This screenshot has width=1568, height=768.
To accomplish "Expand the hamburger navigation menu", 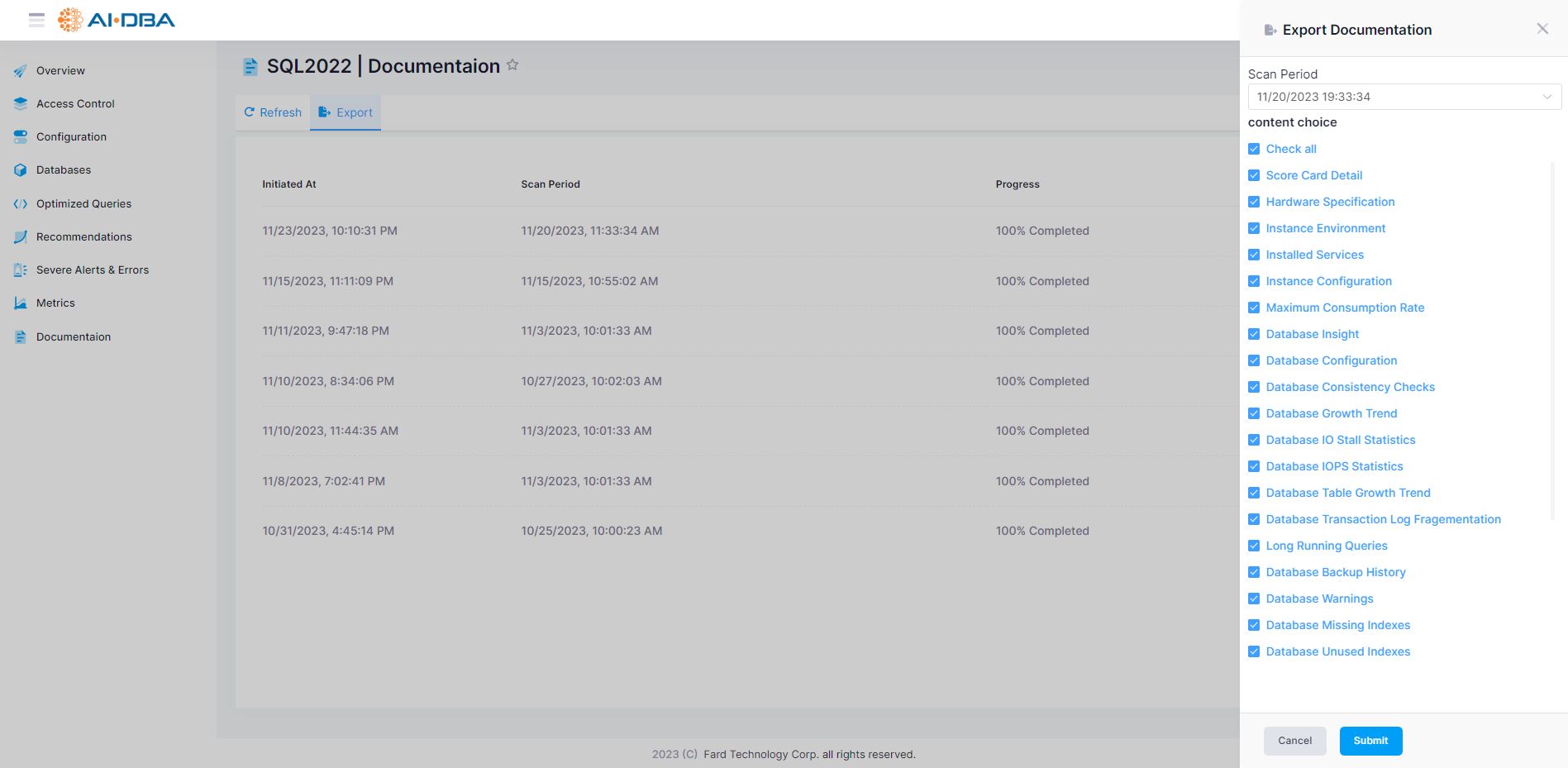I will coord(36,21).
